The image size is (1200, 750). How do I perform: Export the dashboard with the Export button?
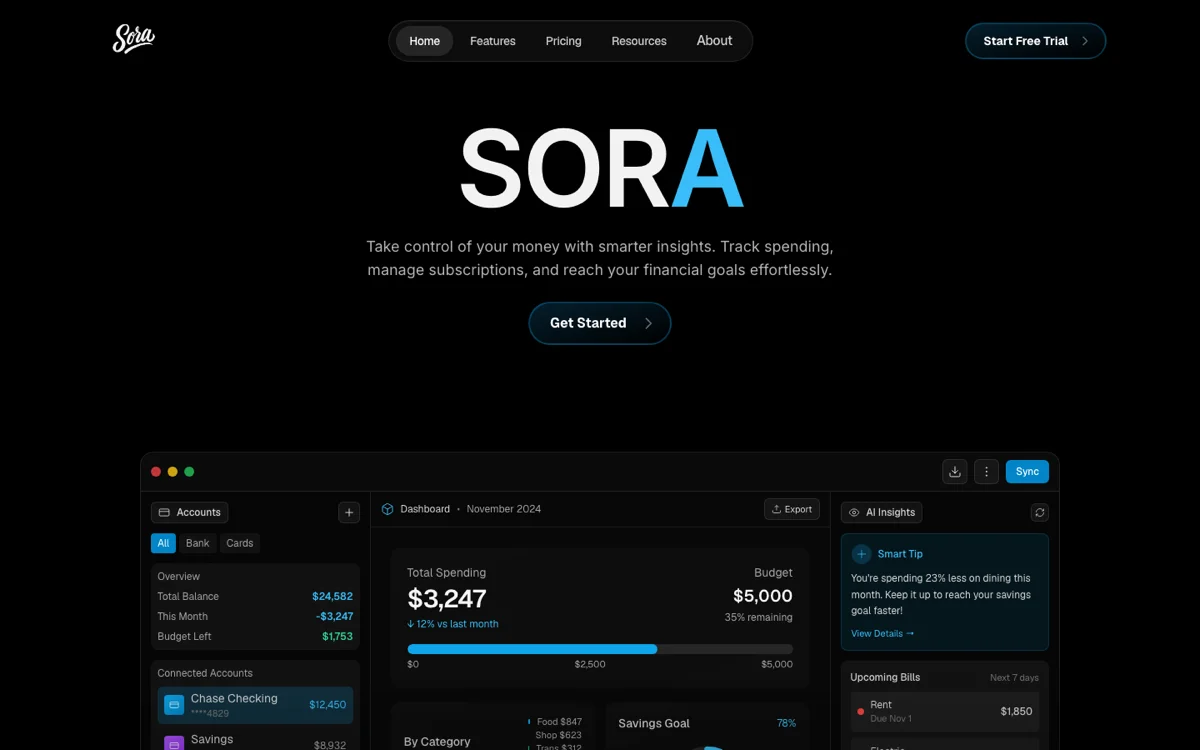tap(792, 509)
